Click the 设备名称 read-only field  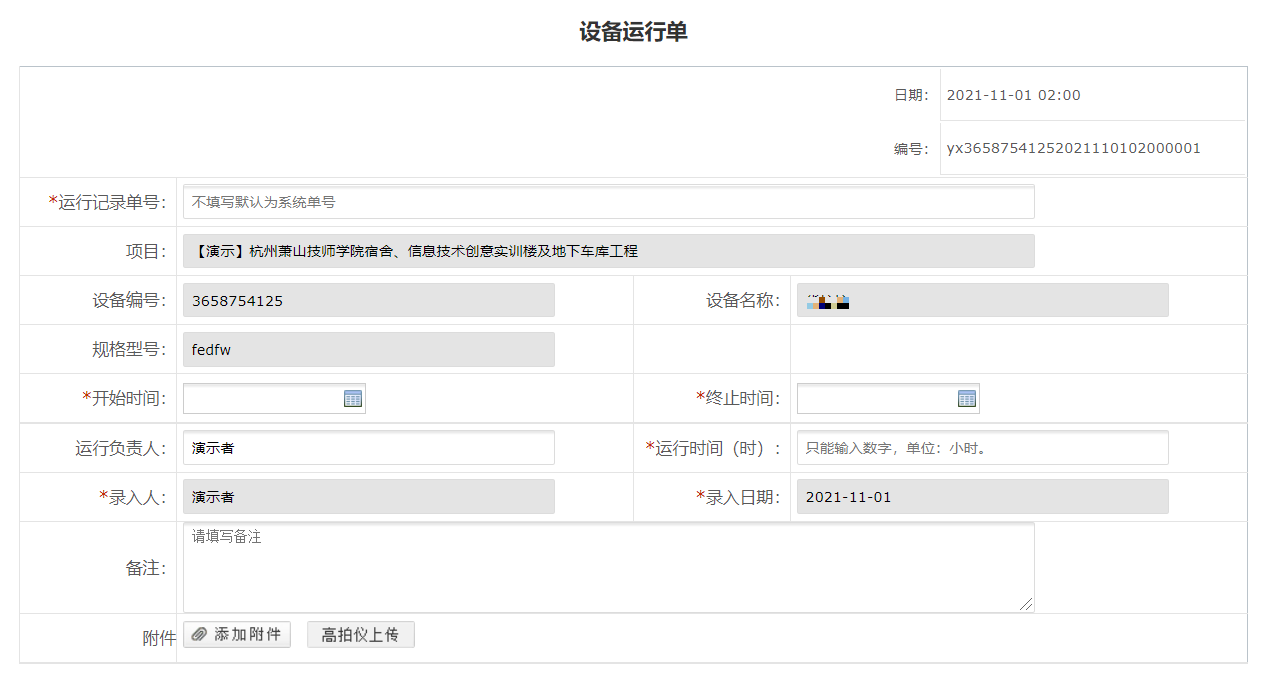pyautogui.click(x=982, y=300)
